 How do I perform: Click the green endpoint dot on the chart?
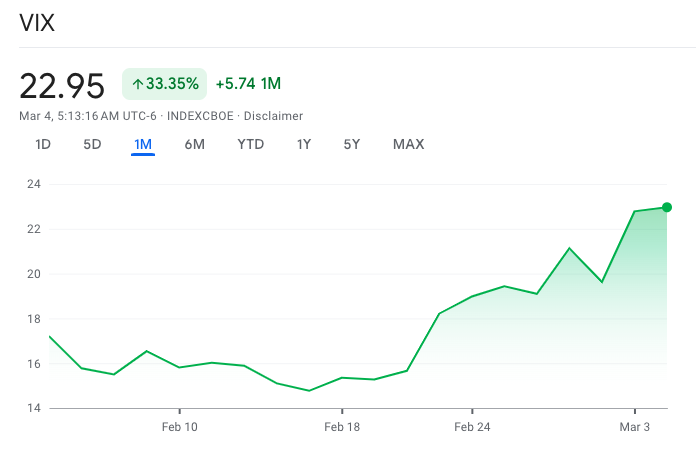[x=667, y=207]
